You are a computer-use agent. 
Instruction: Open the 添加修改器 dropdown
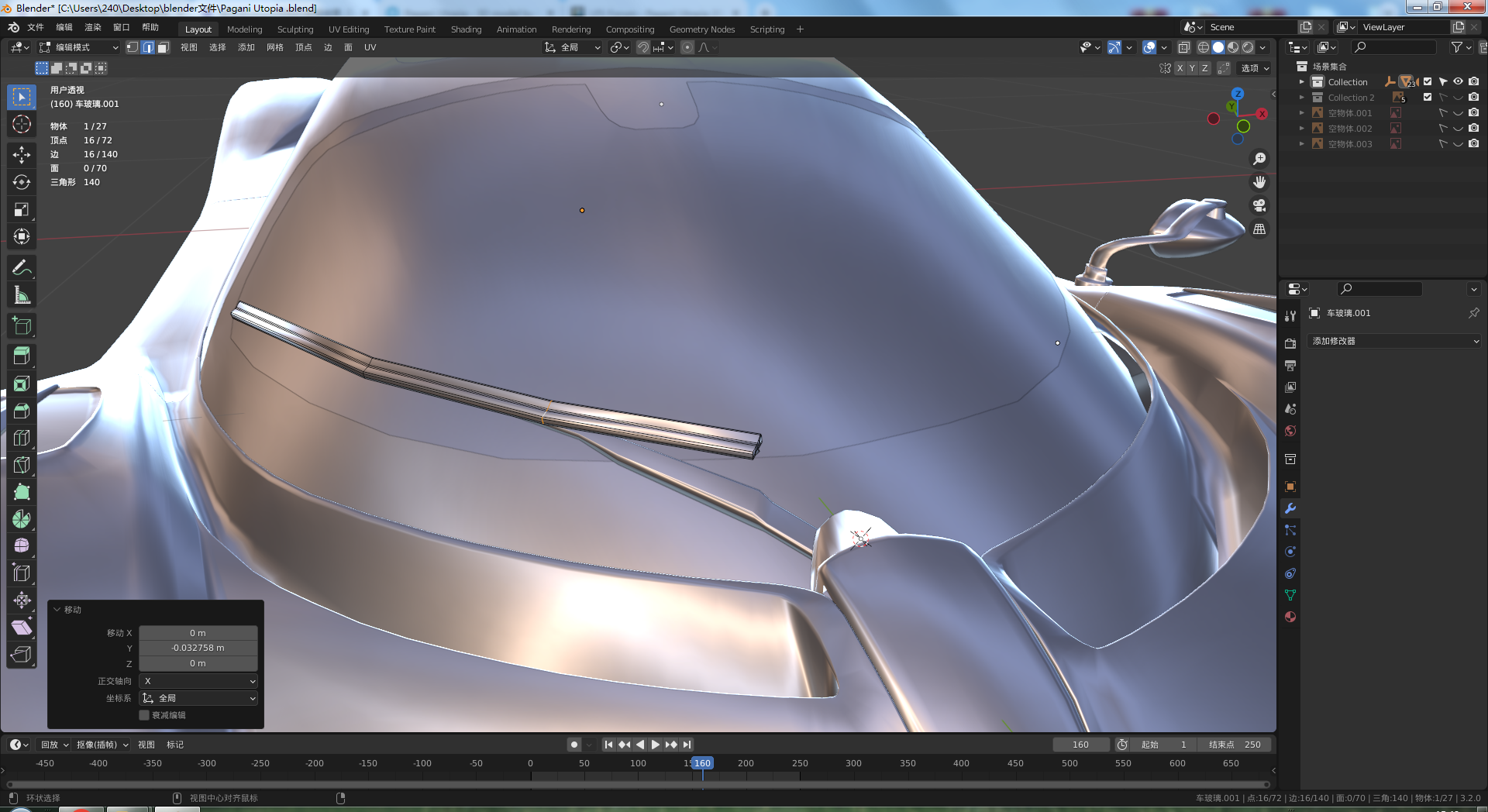click(x=1395, y=341)
